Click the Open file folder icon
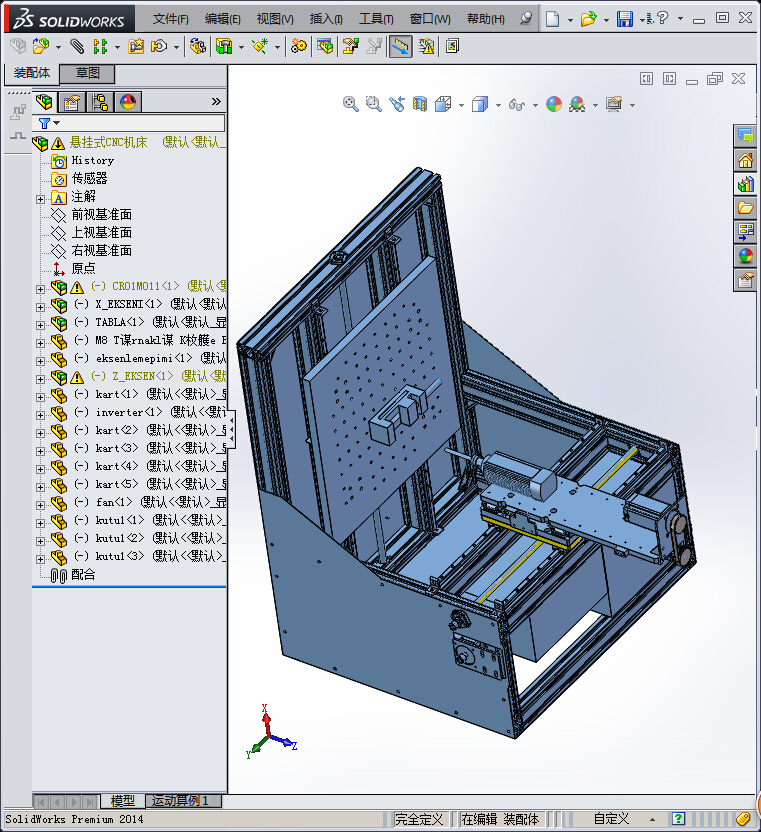 (x=588, y=19)
